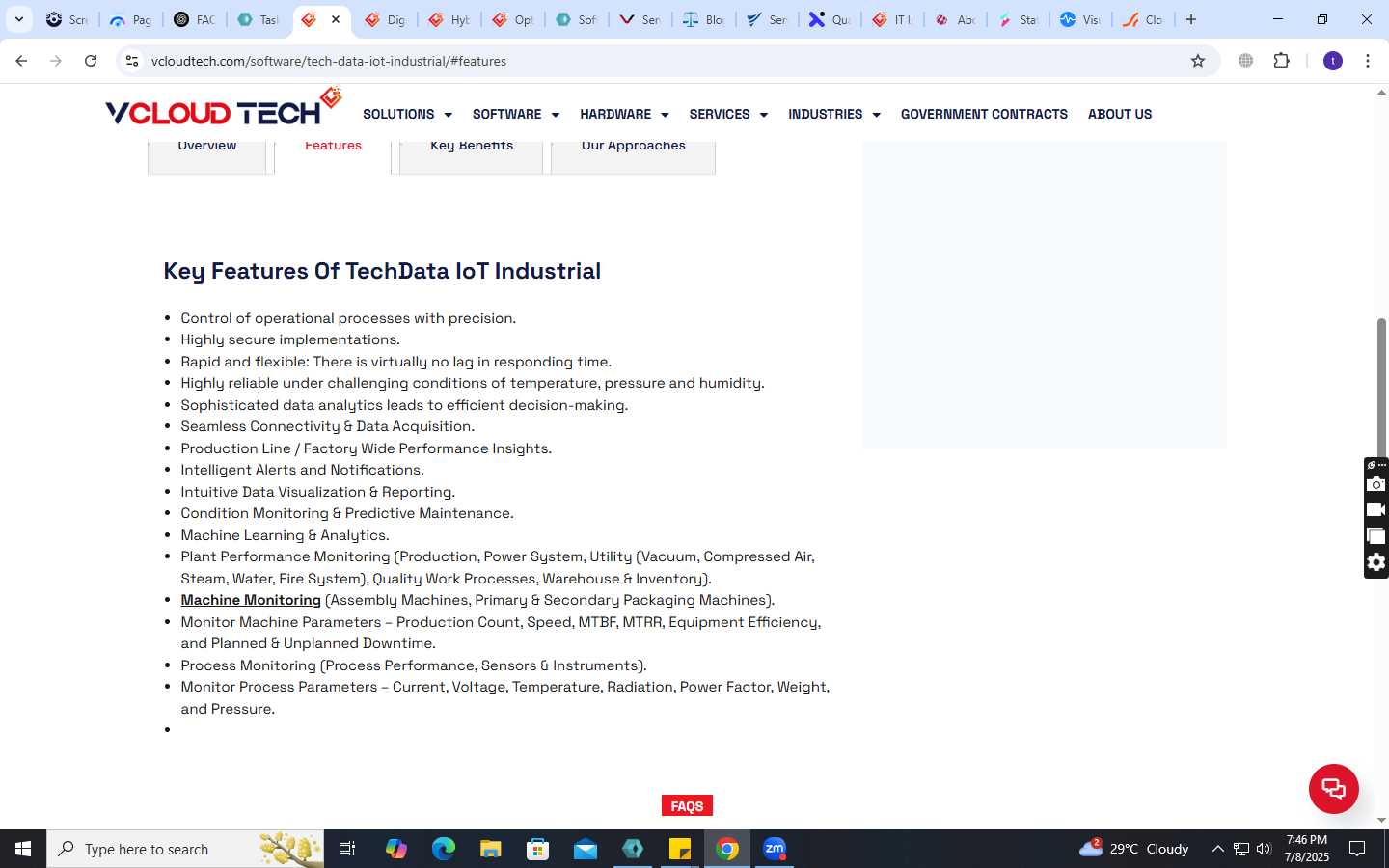
Task: Open Government Contracts page
Action: (x=984, y=114)
